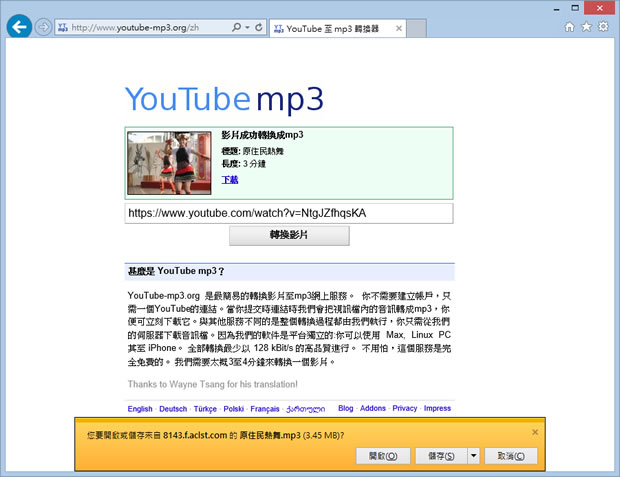The width and height of the screenshot is (620, 477).
Task: Open the browser home page icon
Action: [x=568, y=27]
